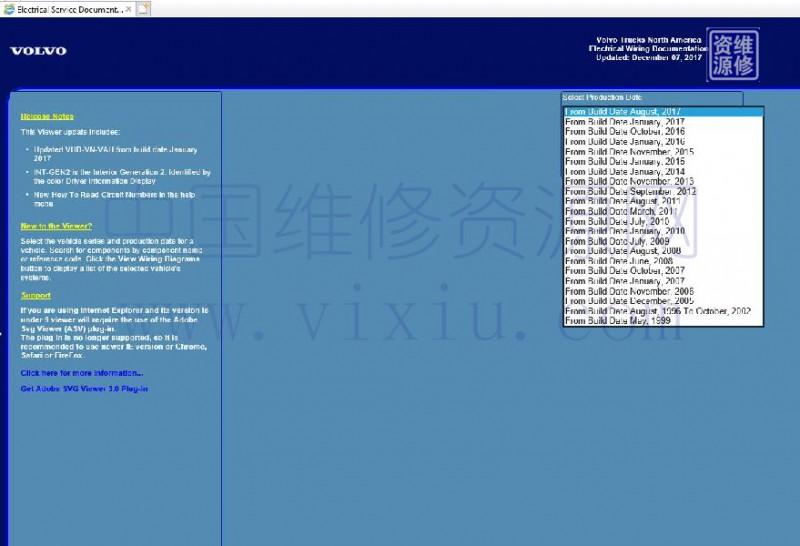The height and width of the screenshot is (546, 800).
Task: Click the Electrical Wiring Documentation heading
Action: pos(648,48)
